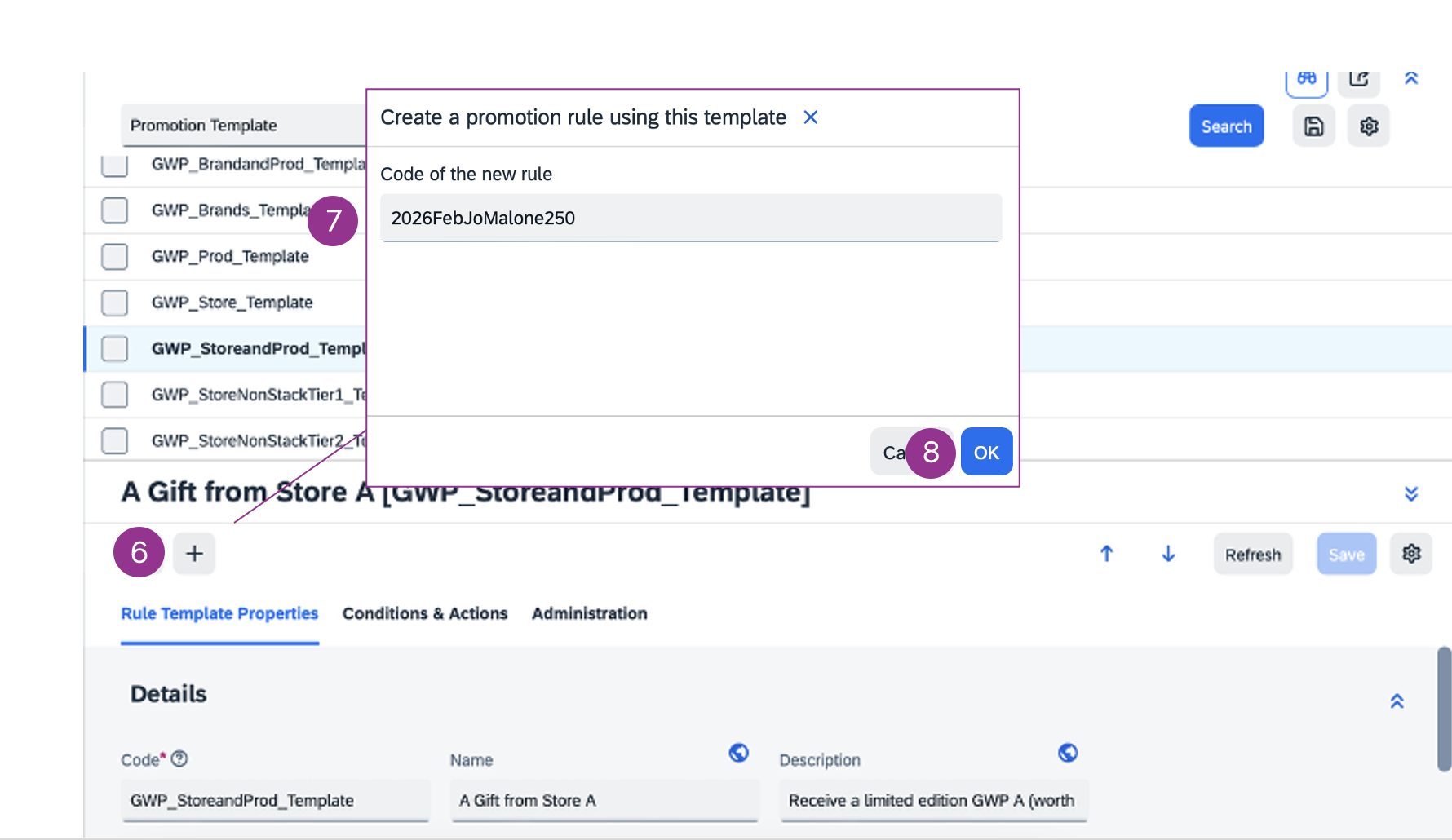Expand the editor area double-down chevron
Viewport: 1452px width, 840px height.
(1411, 493)
